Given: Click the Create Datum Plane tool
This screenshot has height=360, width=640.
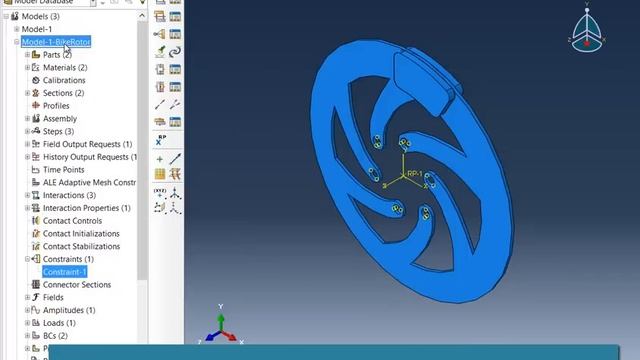Looking at the screenshot, I should (160, 208).
